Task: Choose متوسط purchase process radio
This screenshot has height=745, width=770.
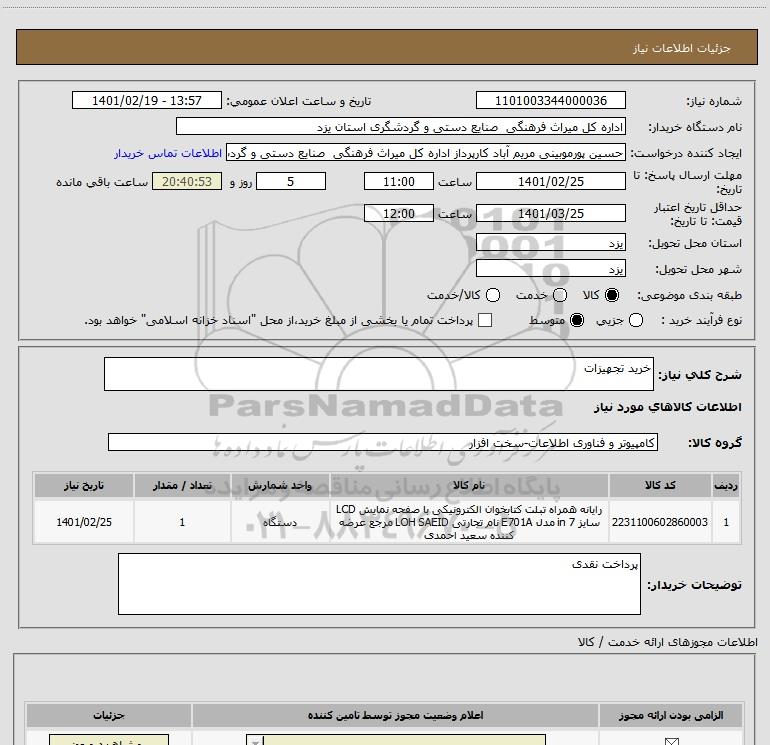Action: (577, 320)
